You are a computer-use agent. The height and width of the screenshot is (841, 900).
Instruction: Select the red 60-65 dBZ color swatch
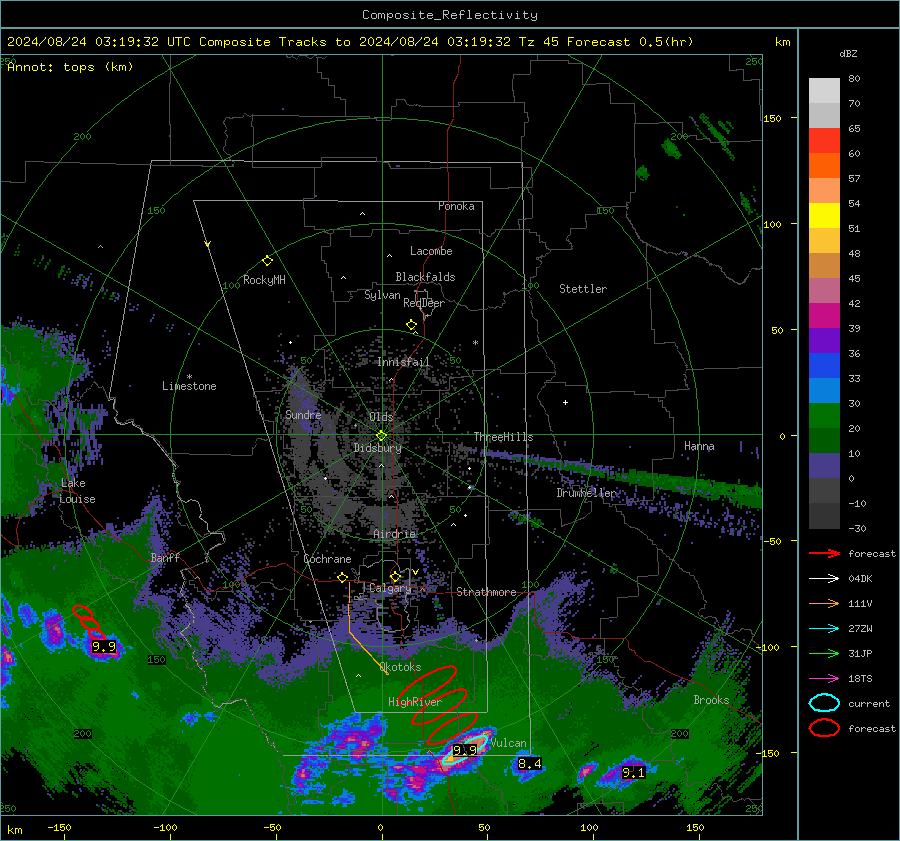824,141
